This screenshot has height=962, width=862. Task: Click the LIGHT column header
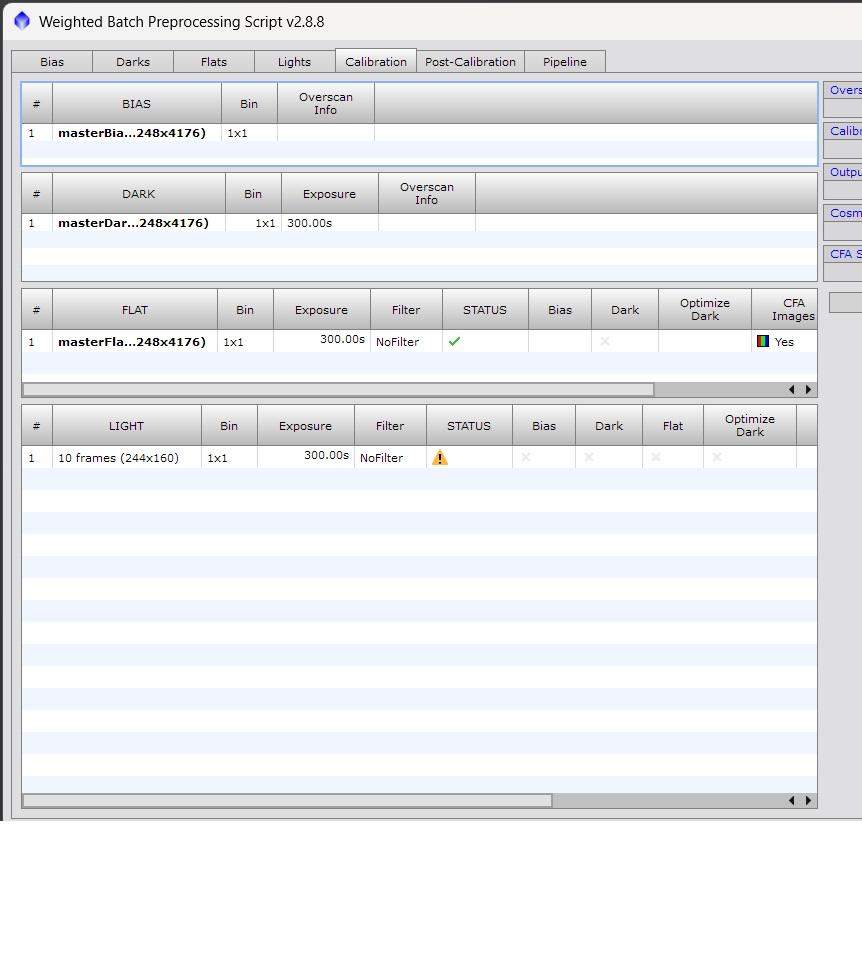point(126,426)
